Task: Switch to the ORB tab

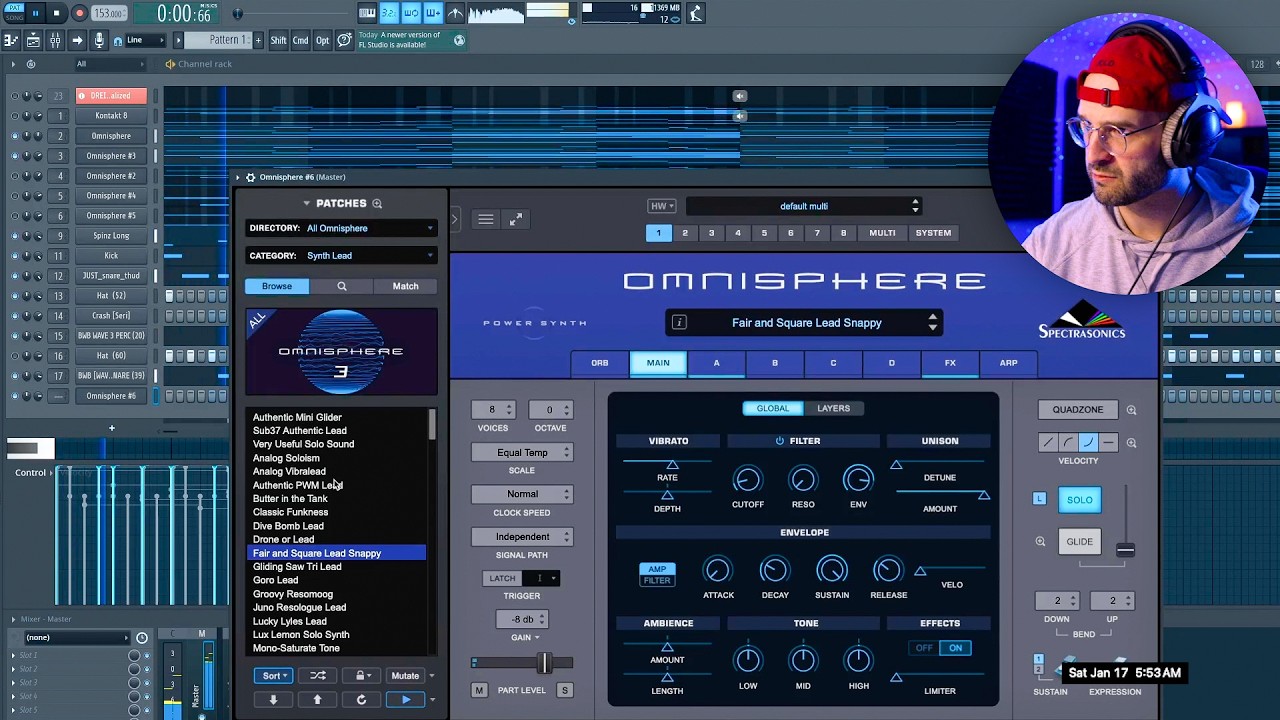Action: tap(600, 363)
